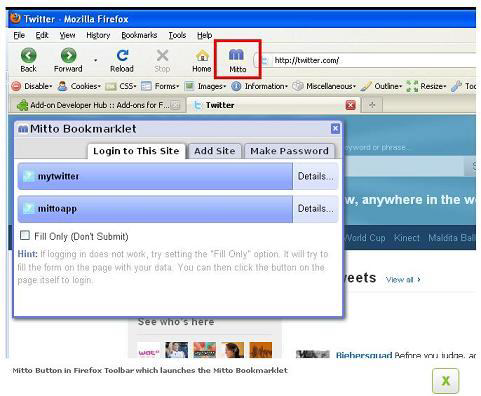Reload the current page
The width and height of the screenshot is (481, 396).
(x=122, y=60)
